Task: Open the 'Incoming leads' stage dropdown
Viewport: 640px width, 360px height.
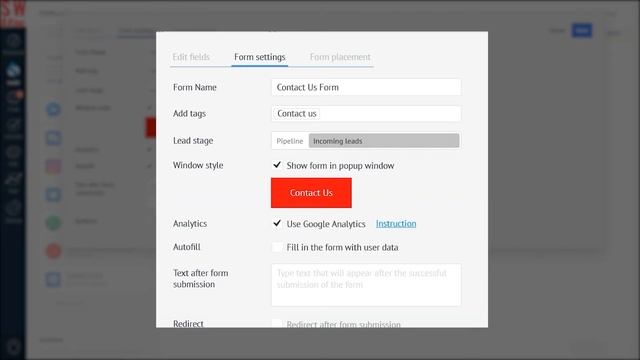Action: coord(384,141)
